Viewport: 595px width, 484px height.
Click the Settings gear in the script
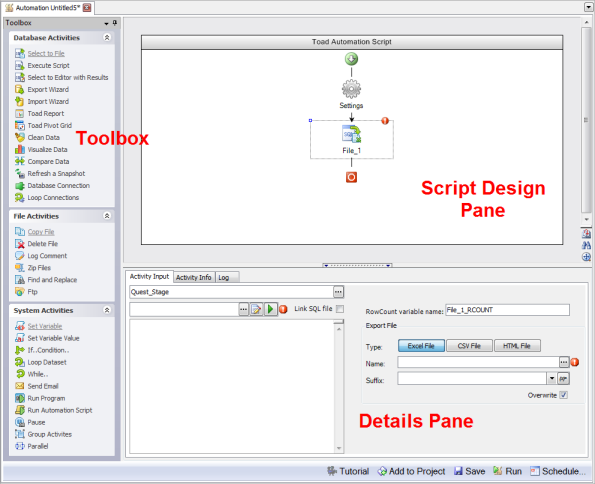point(351,89)
